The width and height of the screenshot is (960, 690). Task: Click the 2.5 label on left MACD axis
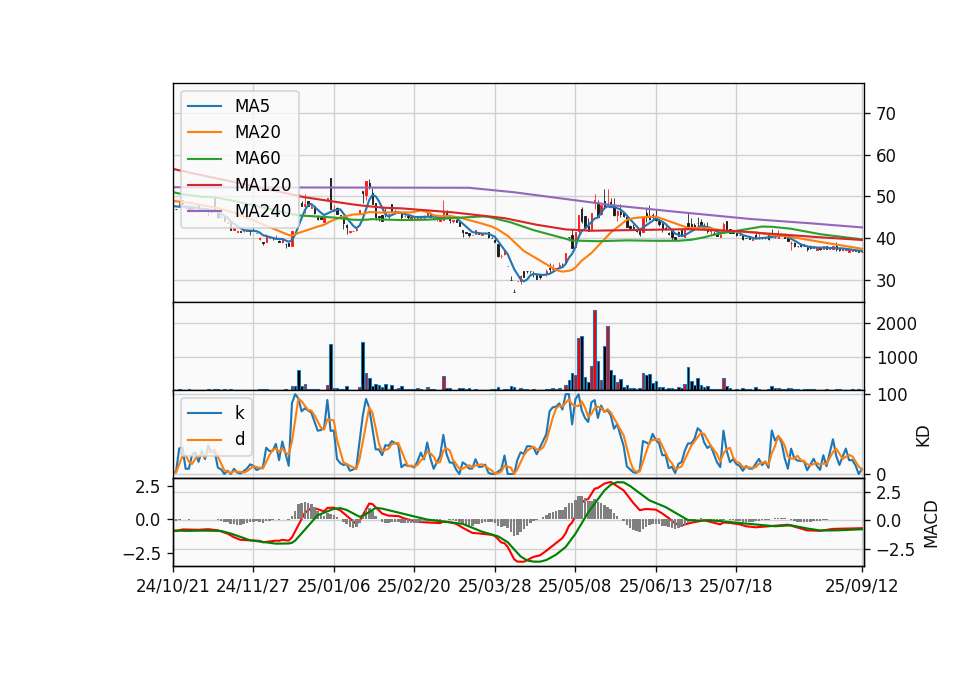coord(148,487)
